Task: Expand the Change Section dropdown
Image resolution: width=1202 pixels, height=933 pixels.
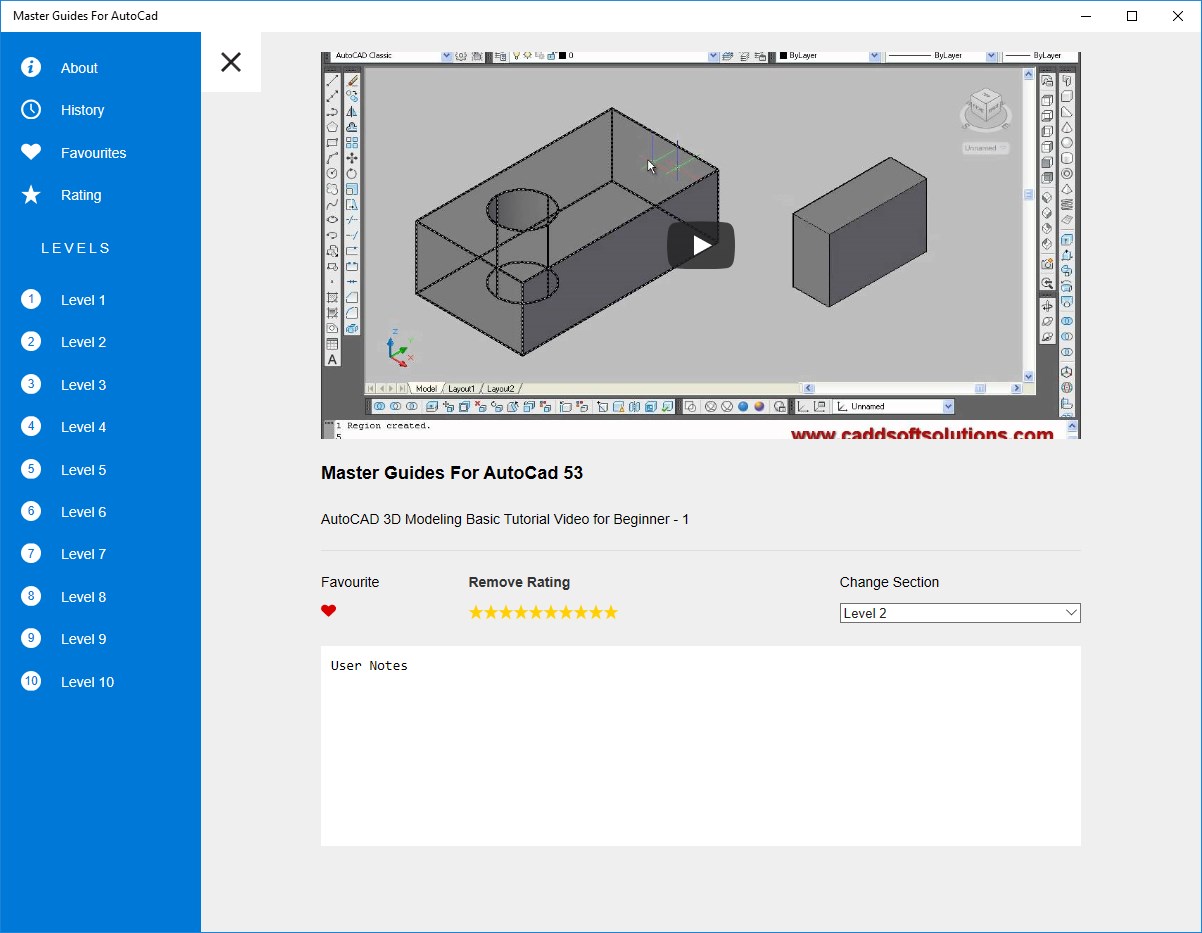Action: click(960, 613)
